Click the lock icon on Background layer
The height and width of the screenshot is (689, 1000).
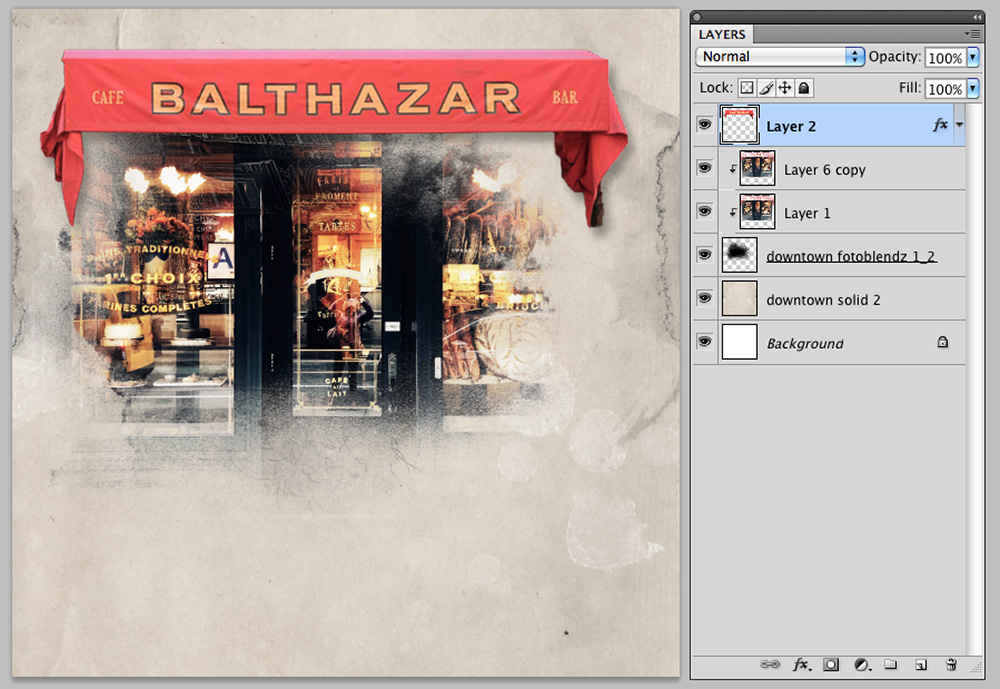(943, 343)
